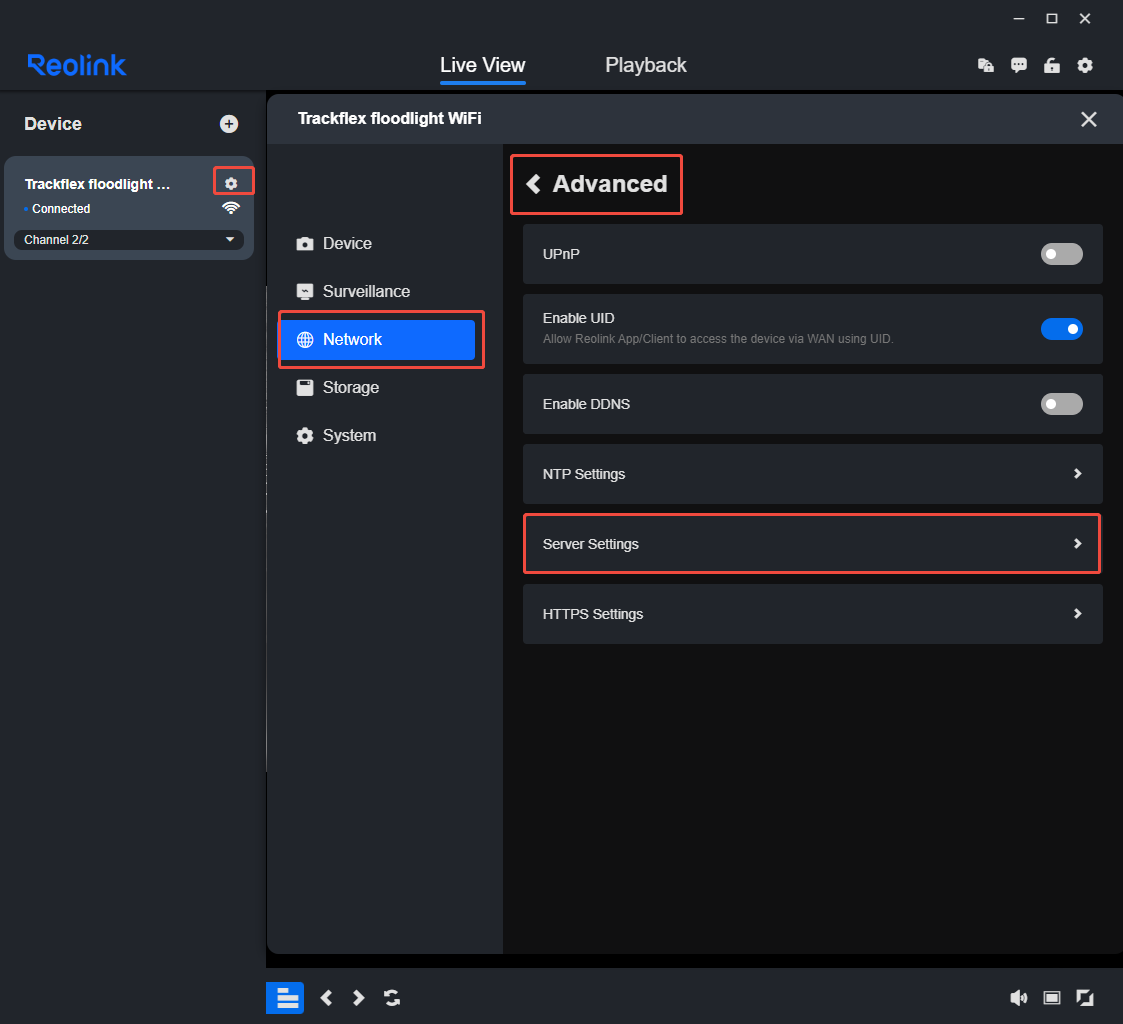Go to next page of camera views
Image resolution: width=1123 pixels, height=1024 pixels.
[359, 998]
